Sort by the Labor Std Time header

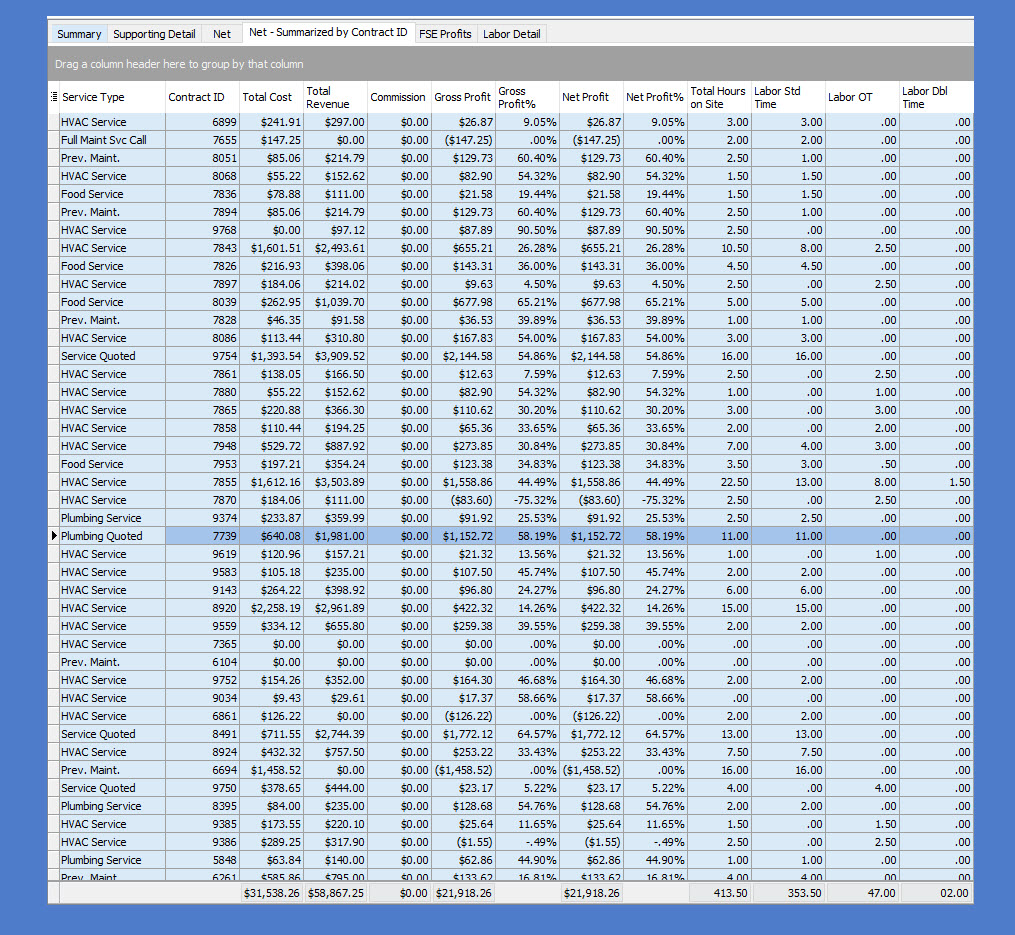click(788, 97)
